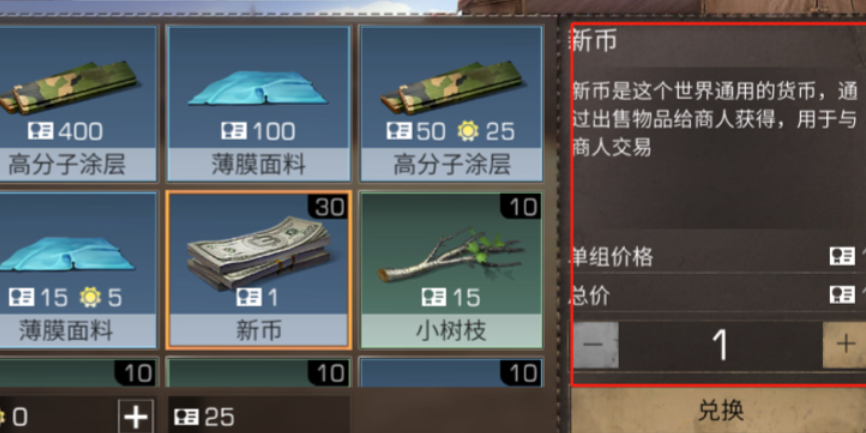Click the banknote icon next to 25 balance
The image size is (866, 433).
pos(187,417)
